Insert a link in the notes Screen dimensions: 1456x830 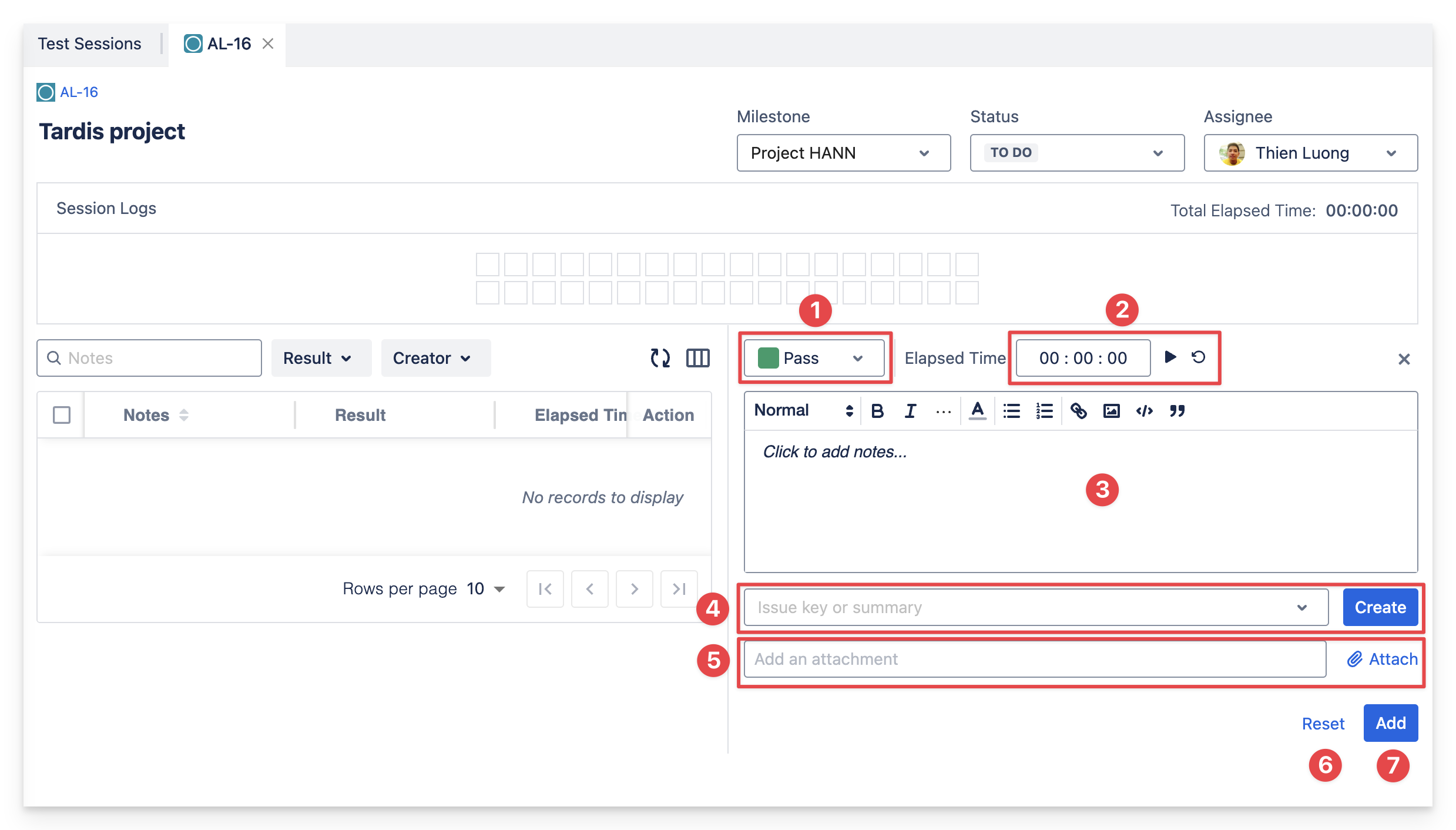(1078, 411)
